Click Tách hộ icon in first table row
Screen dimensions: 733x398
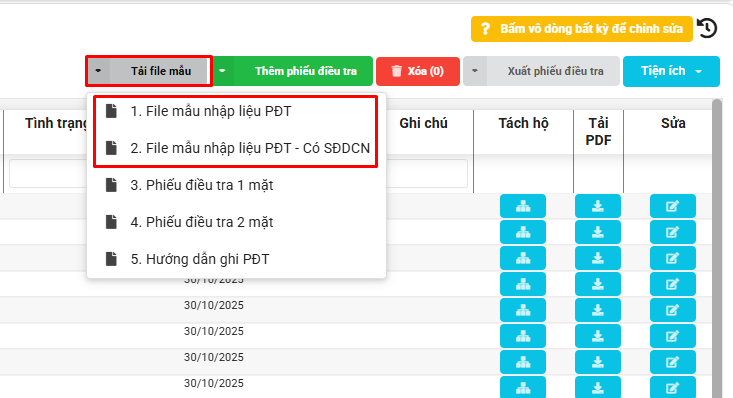(x=523, y=206)
